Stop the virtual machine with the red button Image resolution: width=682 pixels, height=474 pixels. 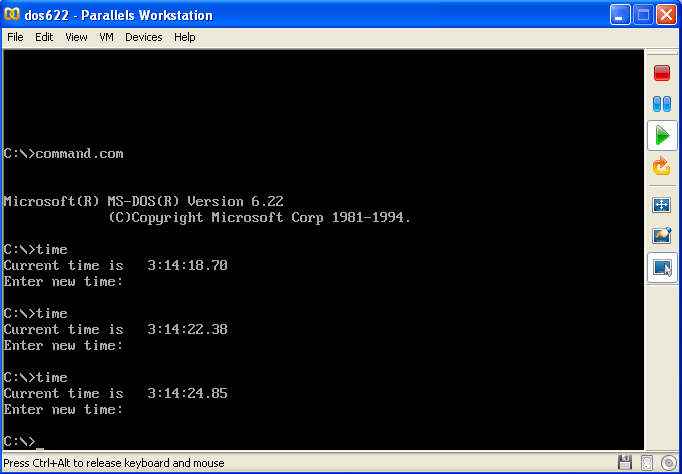pos(662,73)
